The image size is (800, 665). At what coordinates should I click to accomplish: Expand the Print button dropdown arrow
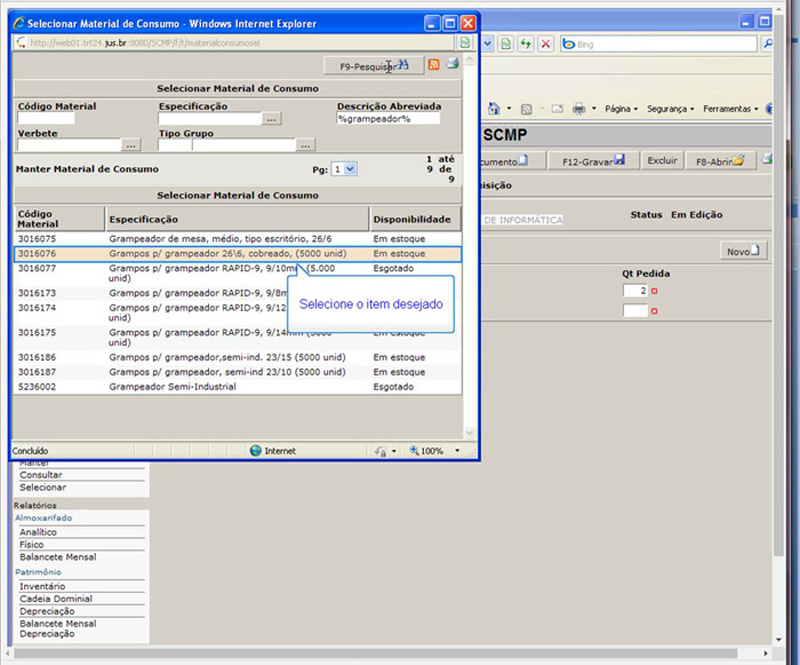click(594, 109)
